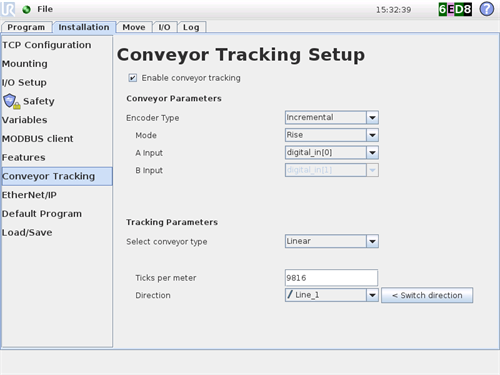Select TCP Configuration in sidebar

click(47, 45)
